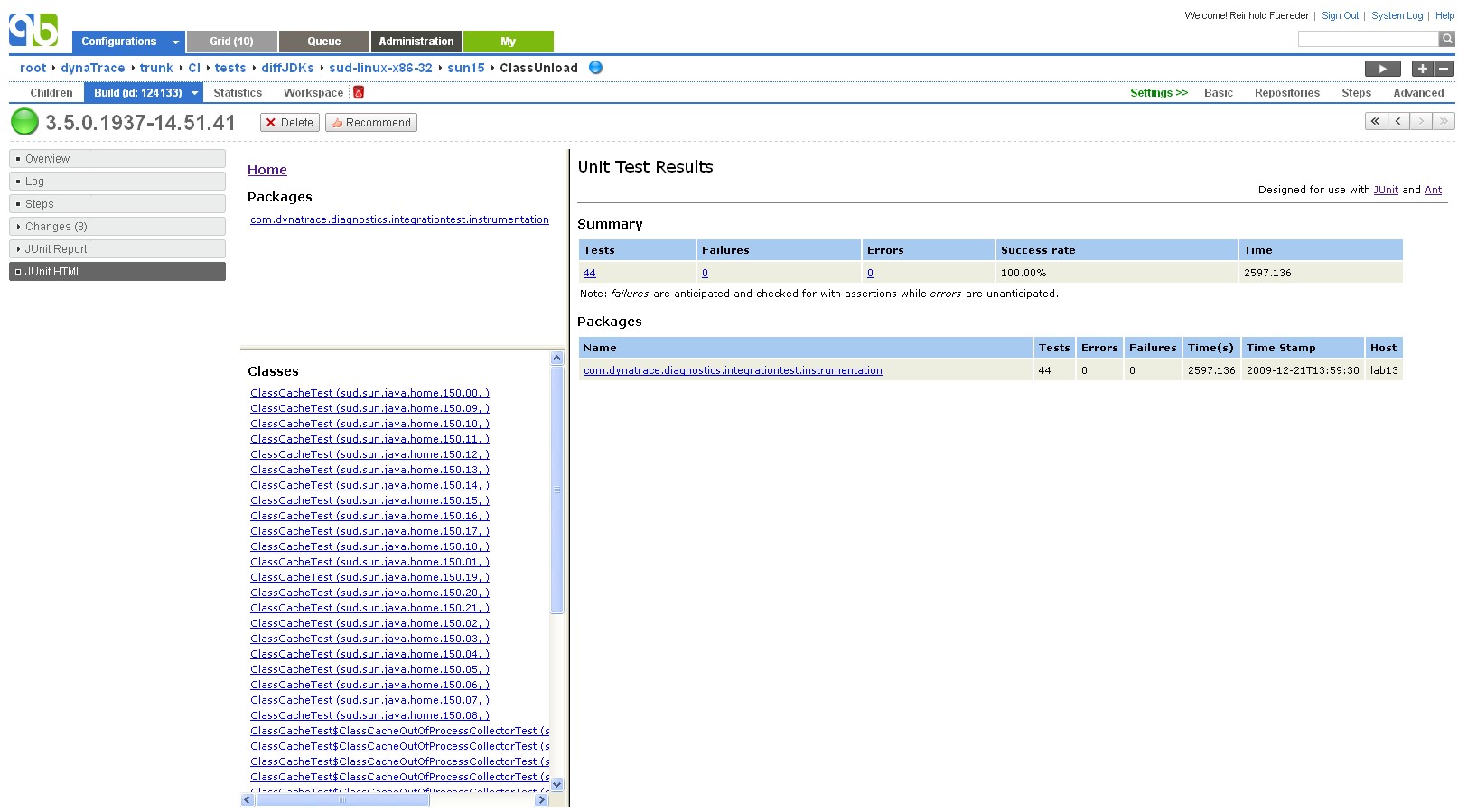The height and width of the screenshot is (812, 1458).
Task: Jump to the first build with double-left arrow
Action: (1376, 121)
